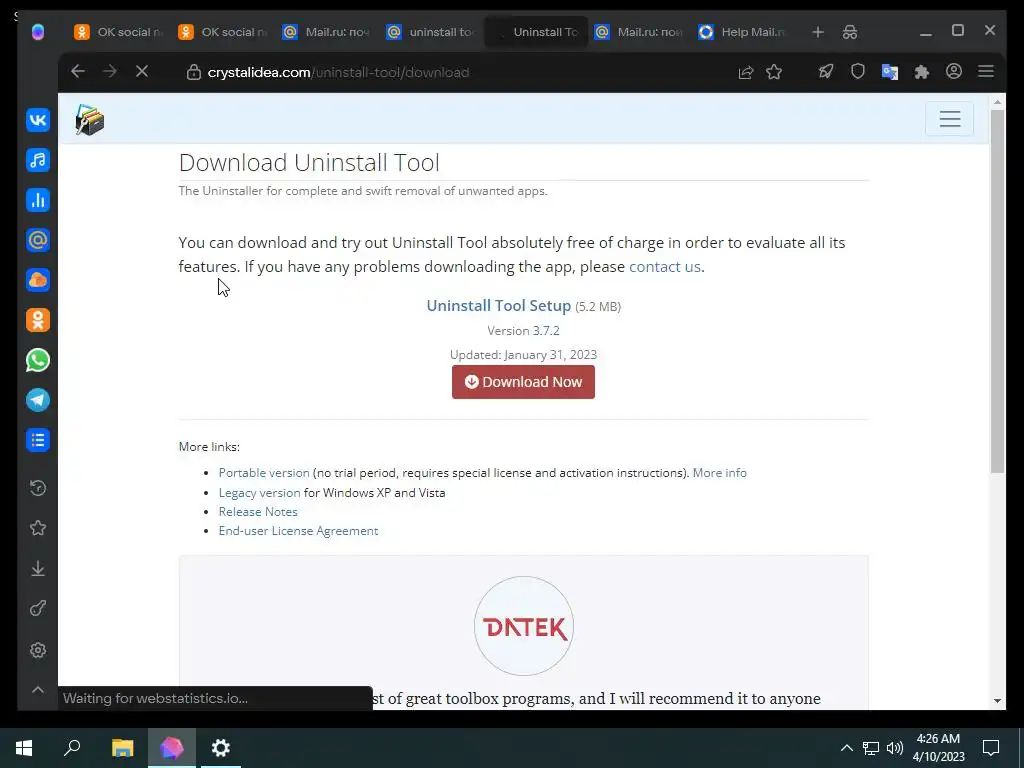Open the Portable version link

coord(264,473)
